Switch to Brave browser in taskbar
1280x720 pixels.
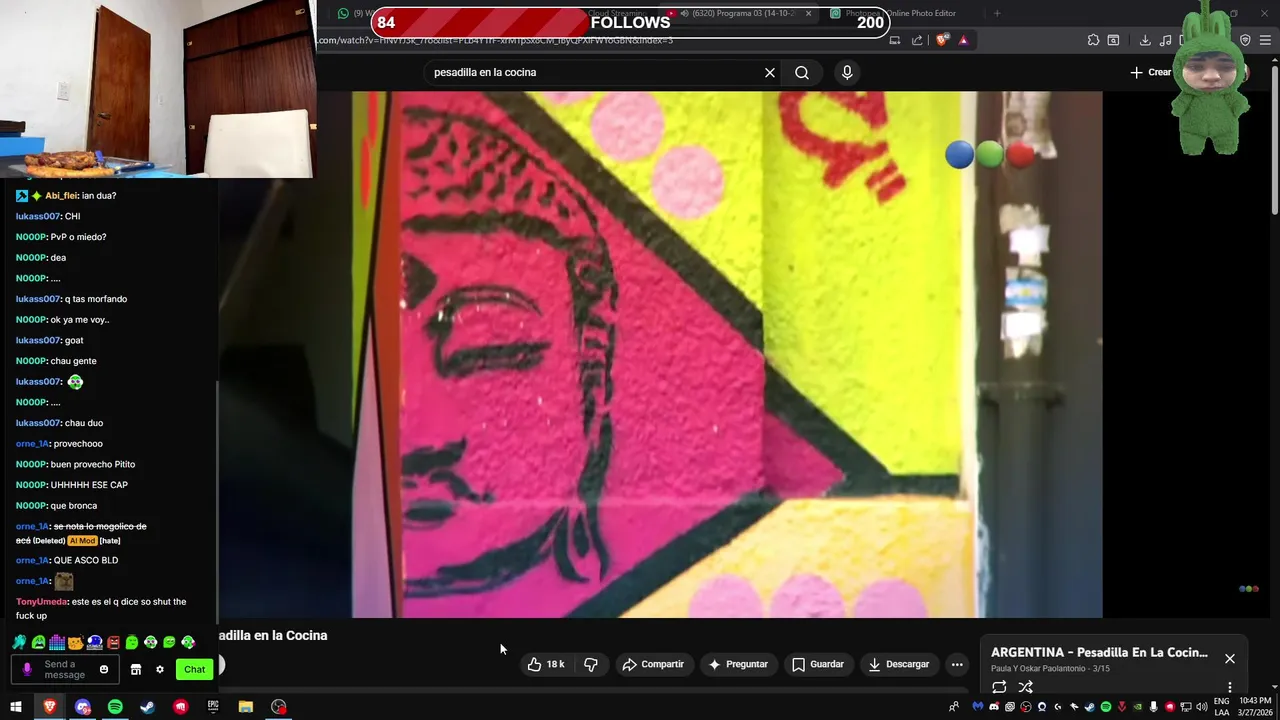(50, 707)
